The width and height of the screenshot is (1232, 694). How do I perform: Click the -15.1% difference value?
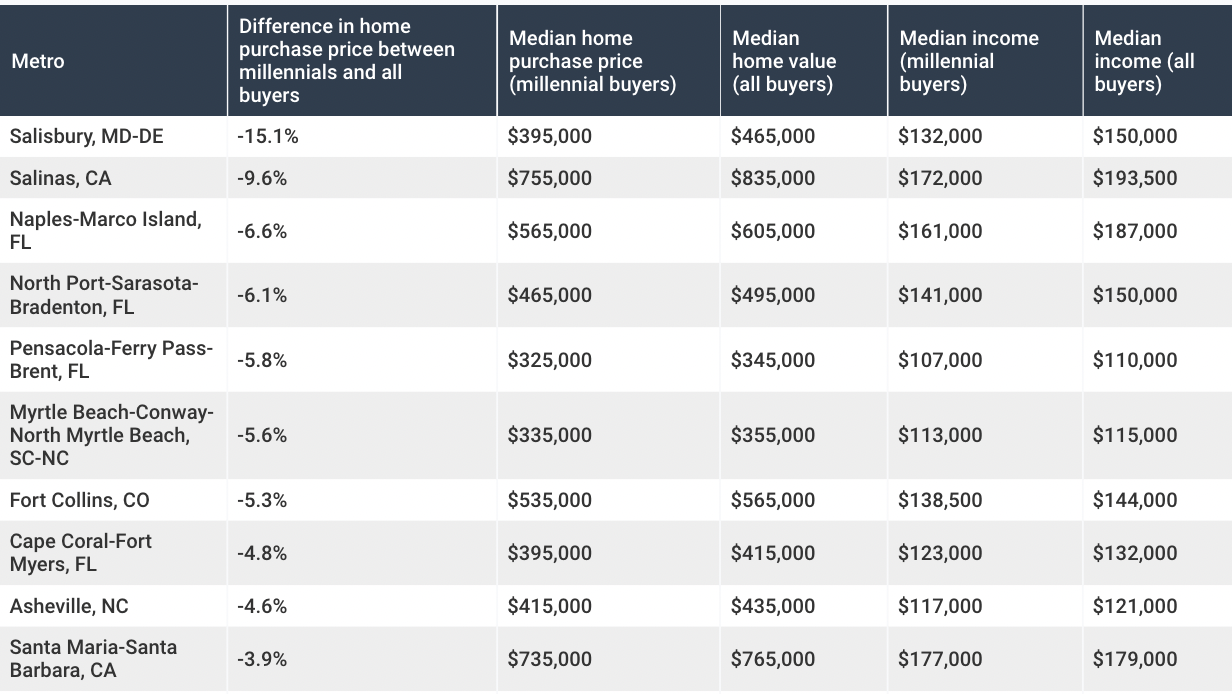tap(268, 136)
